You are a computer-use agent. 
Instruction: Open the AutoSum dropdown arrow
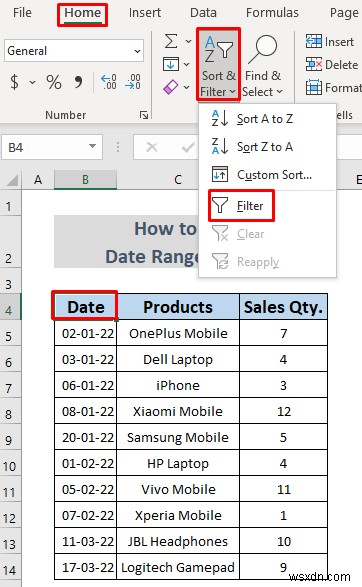click(188, 42)
